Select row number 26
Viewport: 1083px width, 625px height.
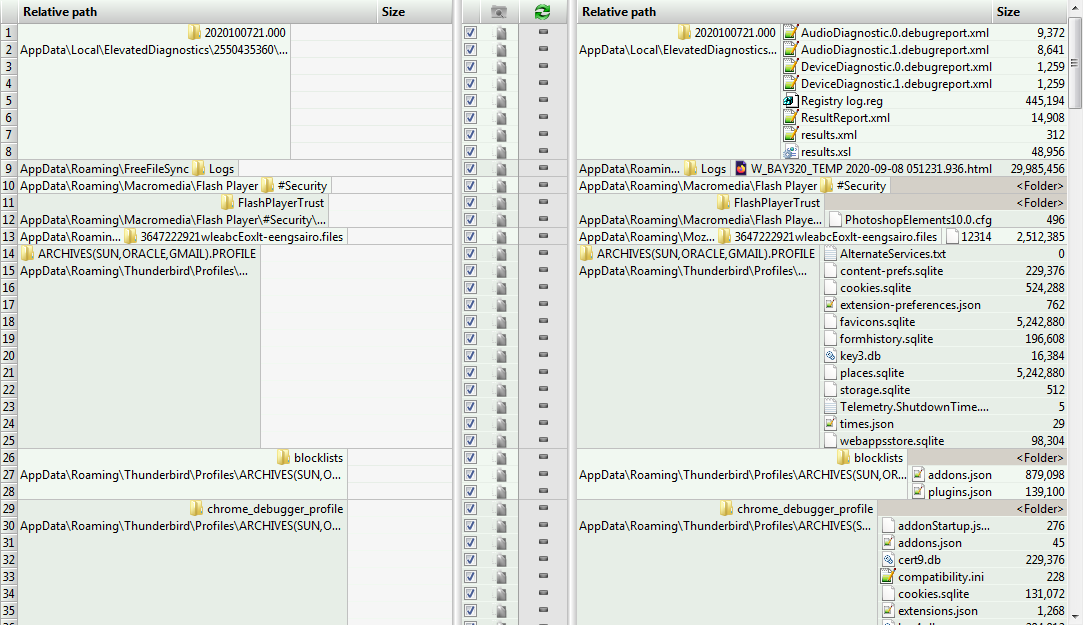[8, 457]
